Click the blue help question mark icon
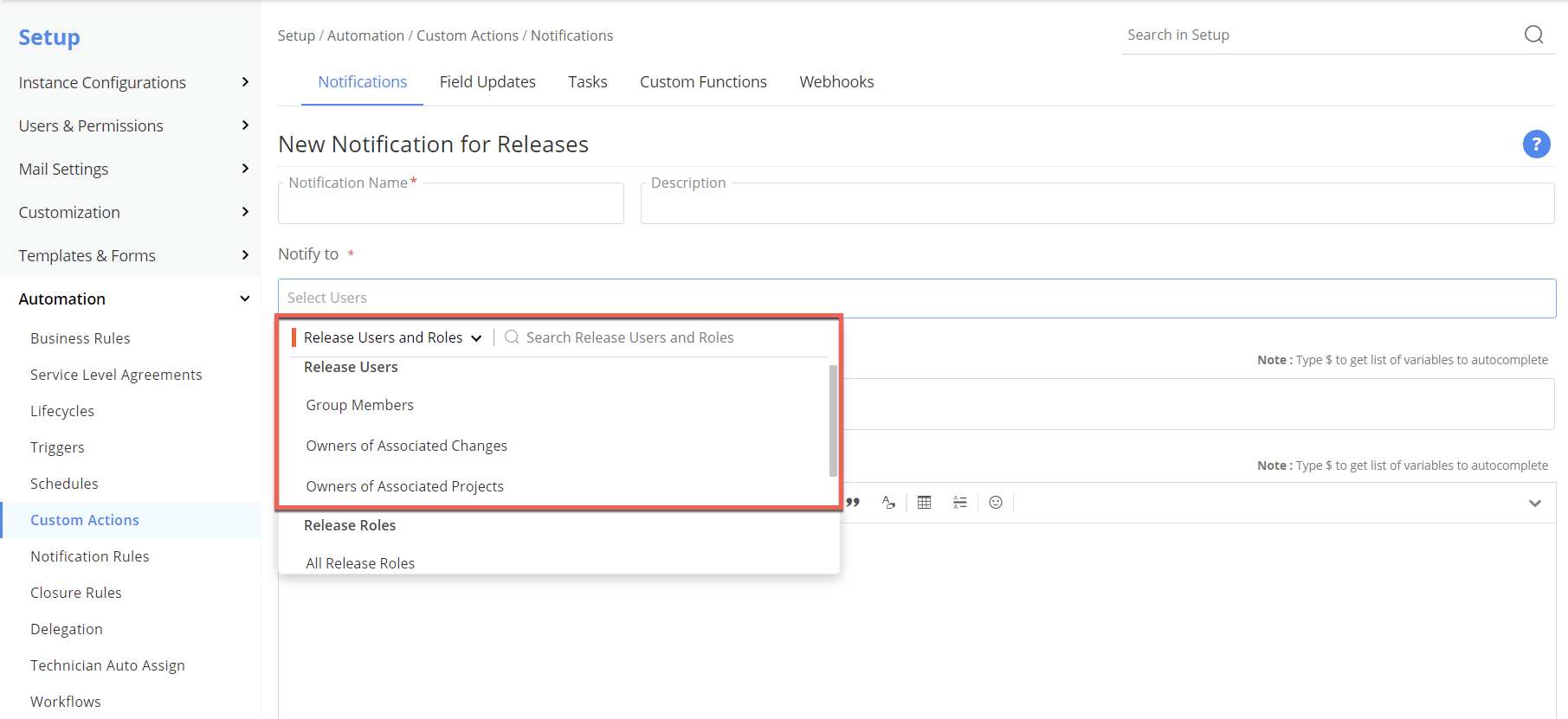The image size is (1568, 719). [1536, 144]
